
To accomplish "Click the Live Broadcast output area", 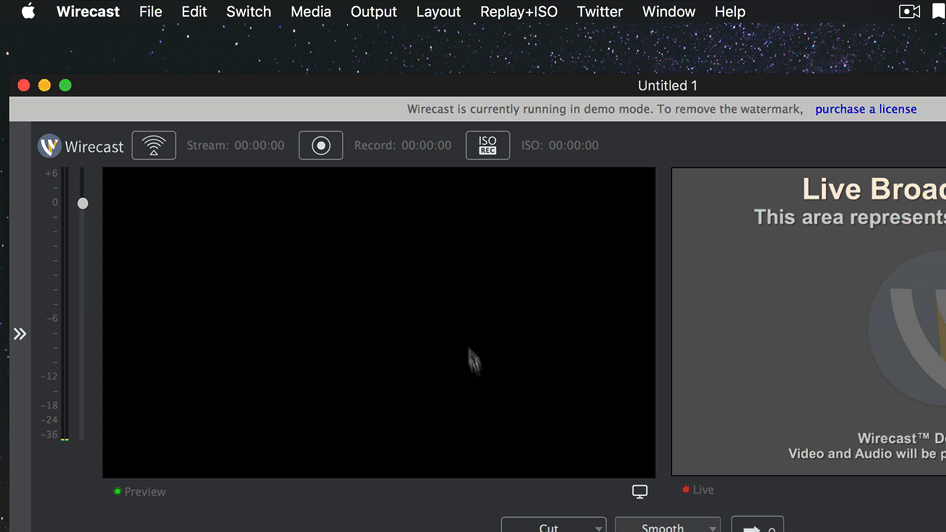I will [x=808, y=321].
